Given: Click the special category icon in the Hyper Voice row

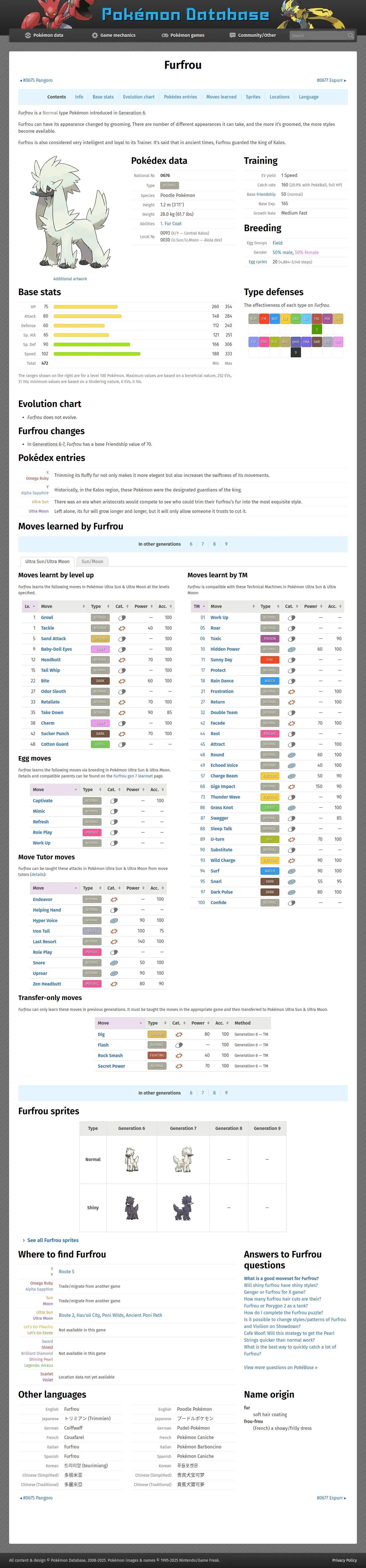Looking at the screenshot, I should [114, 920].
